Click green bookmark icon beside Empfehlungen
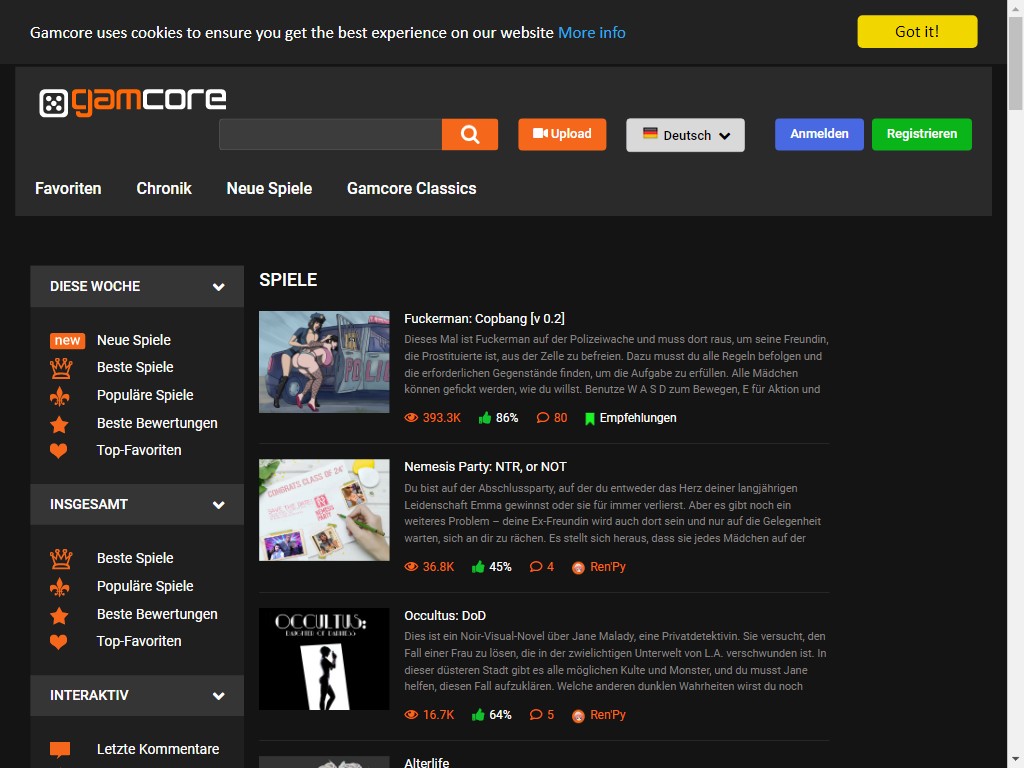Image resolution: width=1024 pixels, height=768 pixels. click(590, 419)
